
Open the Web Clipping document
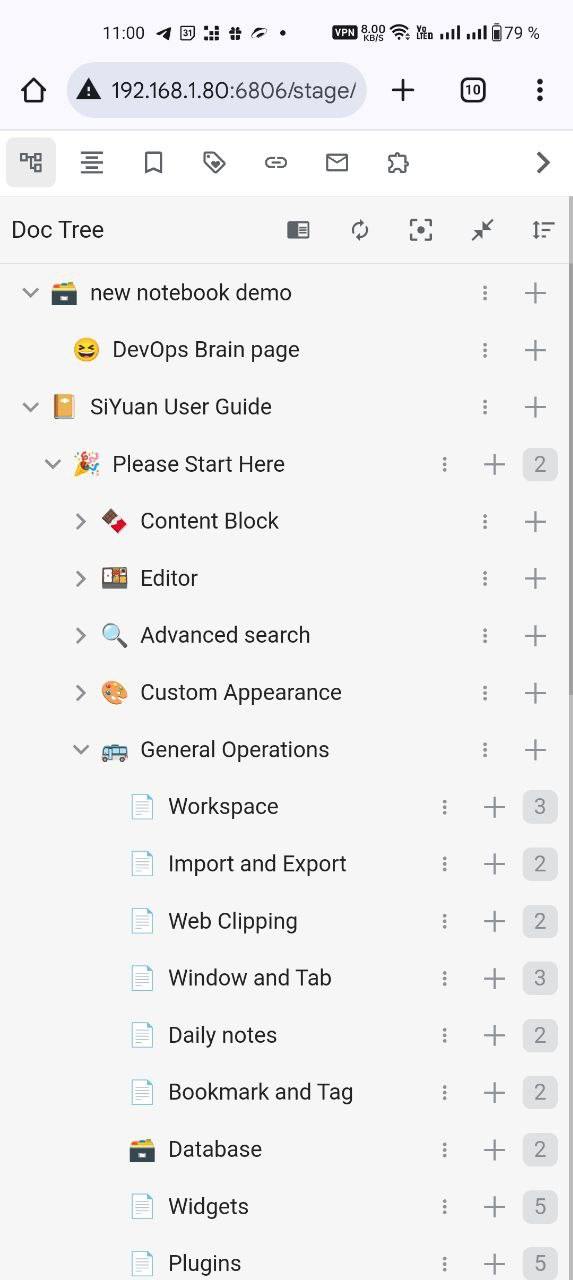pyautogui.click(x=233, y=921)
